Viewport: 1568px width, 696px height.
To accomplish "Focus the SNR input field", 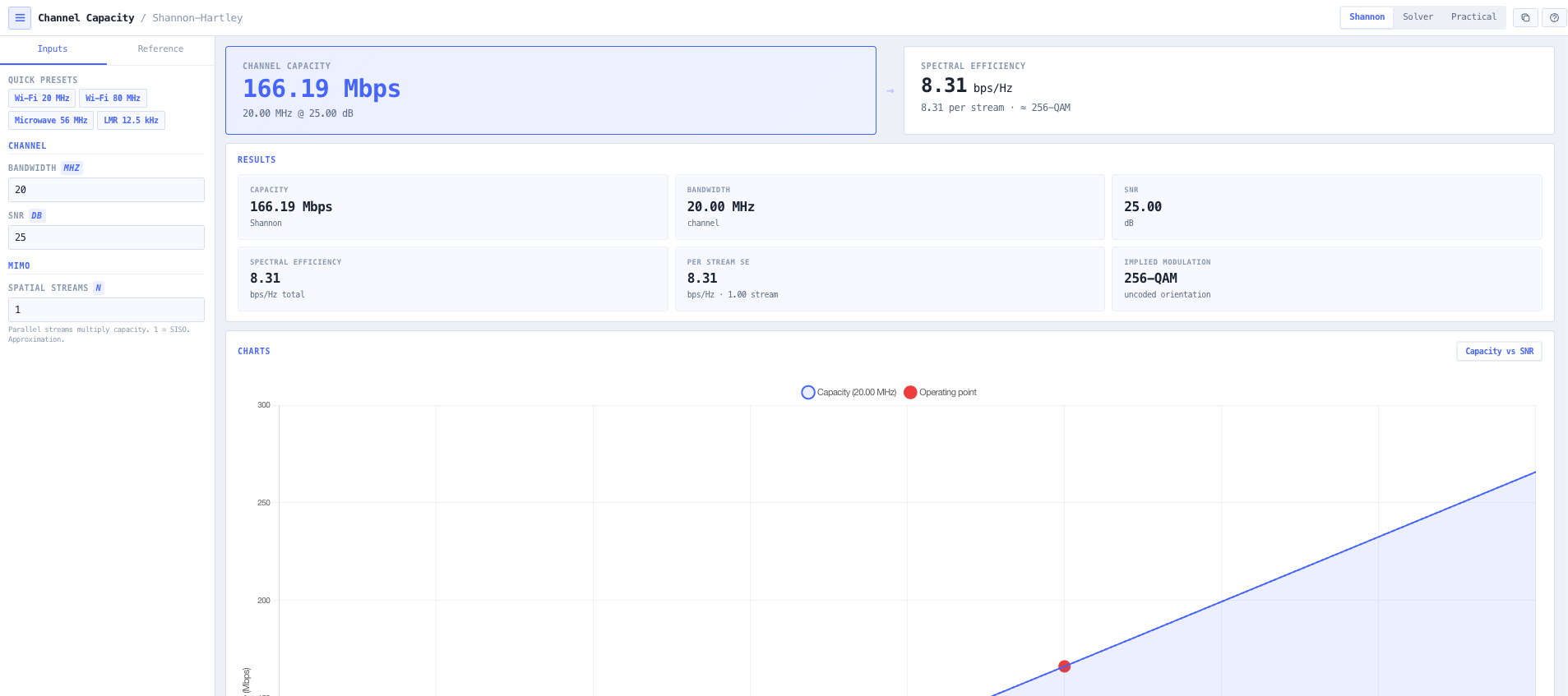I will click(106, 237).
